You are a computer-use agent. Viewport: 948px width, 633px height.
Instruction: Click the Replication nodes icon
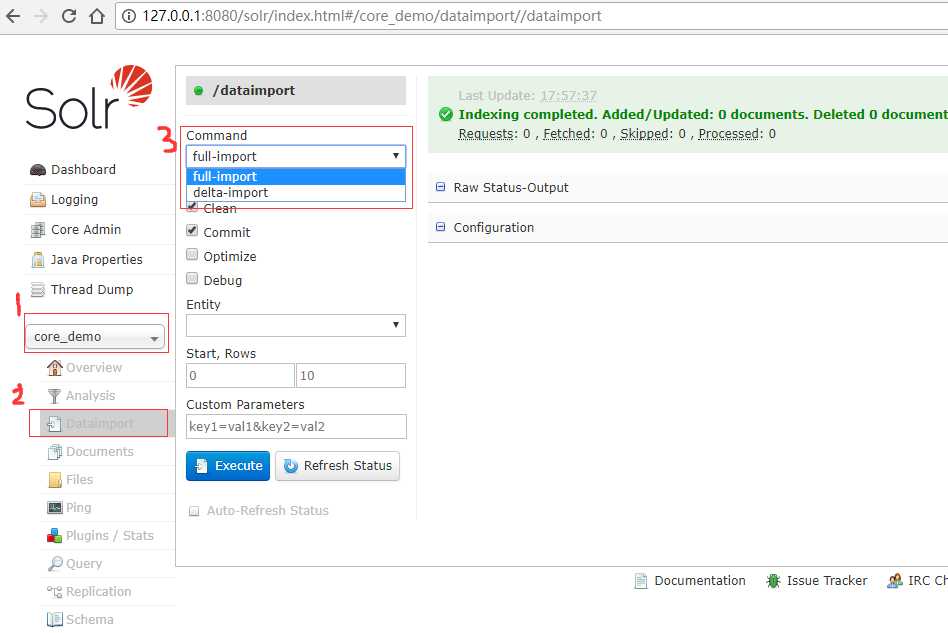tap(54, 592)
